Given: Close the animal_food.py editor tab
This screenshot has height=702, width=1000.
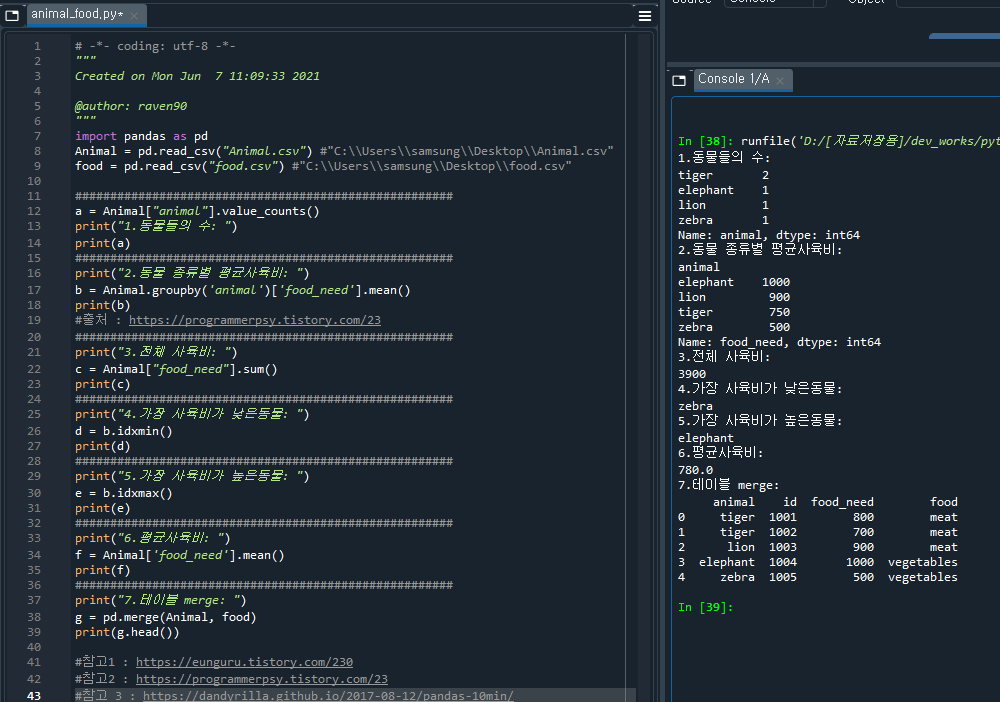Looking at the screenshot, I should coord(136,15).
